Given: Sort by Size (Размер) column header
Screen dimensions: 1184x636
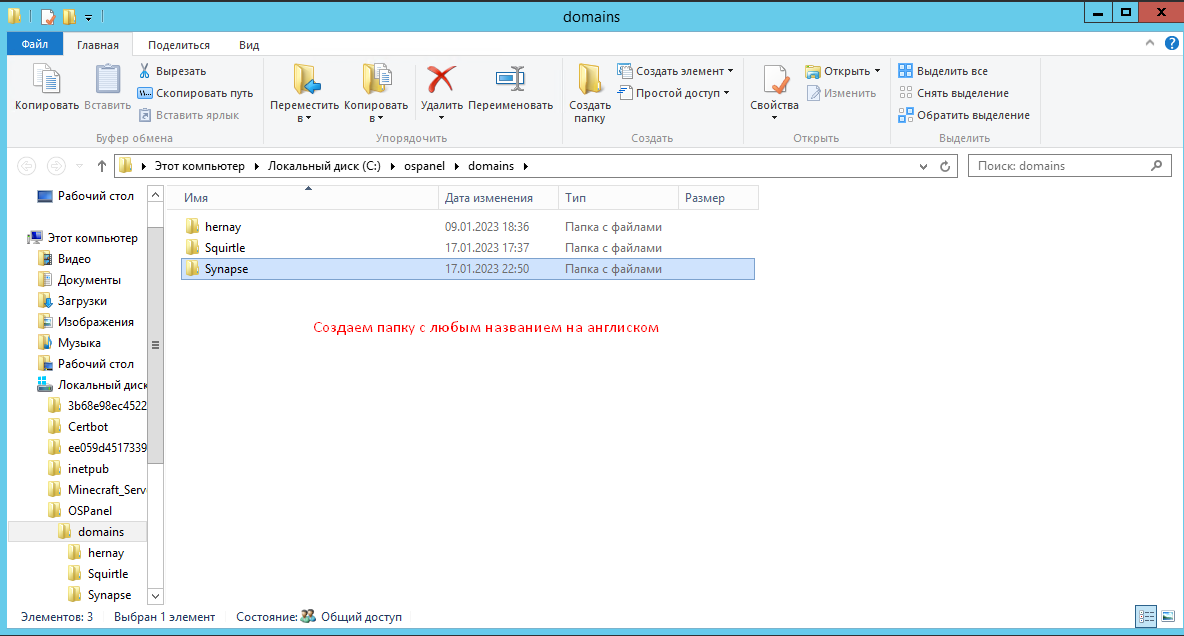Looking at the screenshot, I should 718,198.
